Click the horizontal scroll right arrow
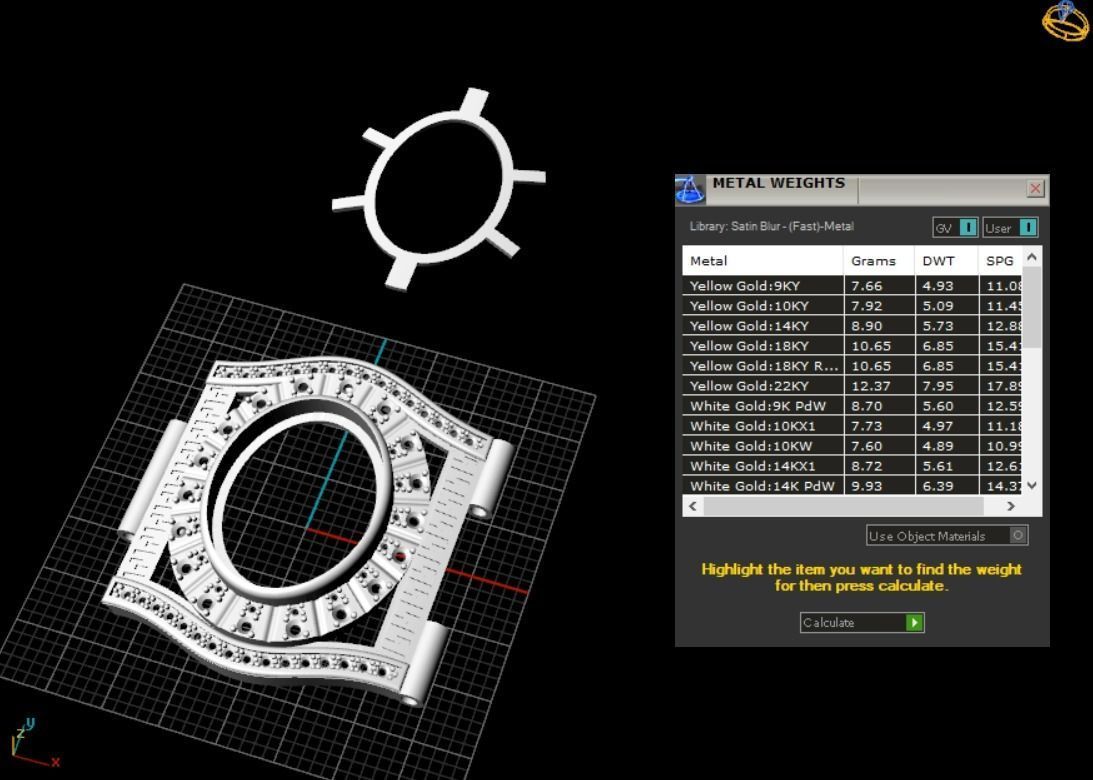The width and height of the screenshot is (1093, 780). pos(1011,506)
